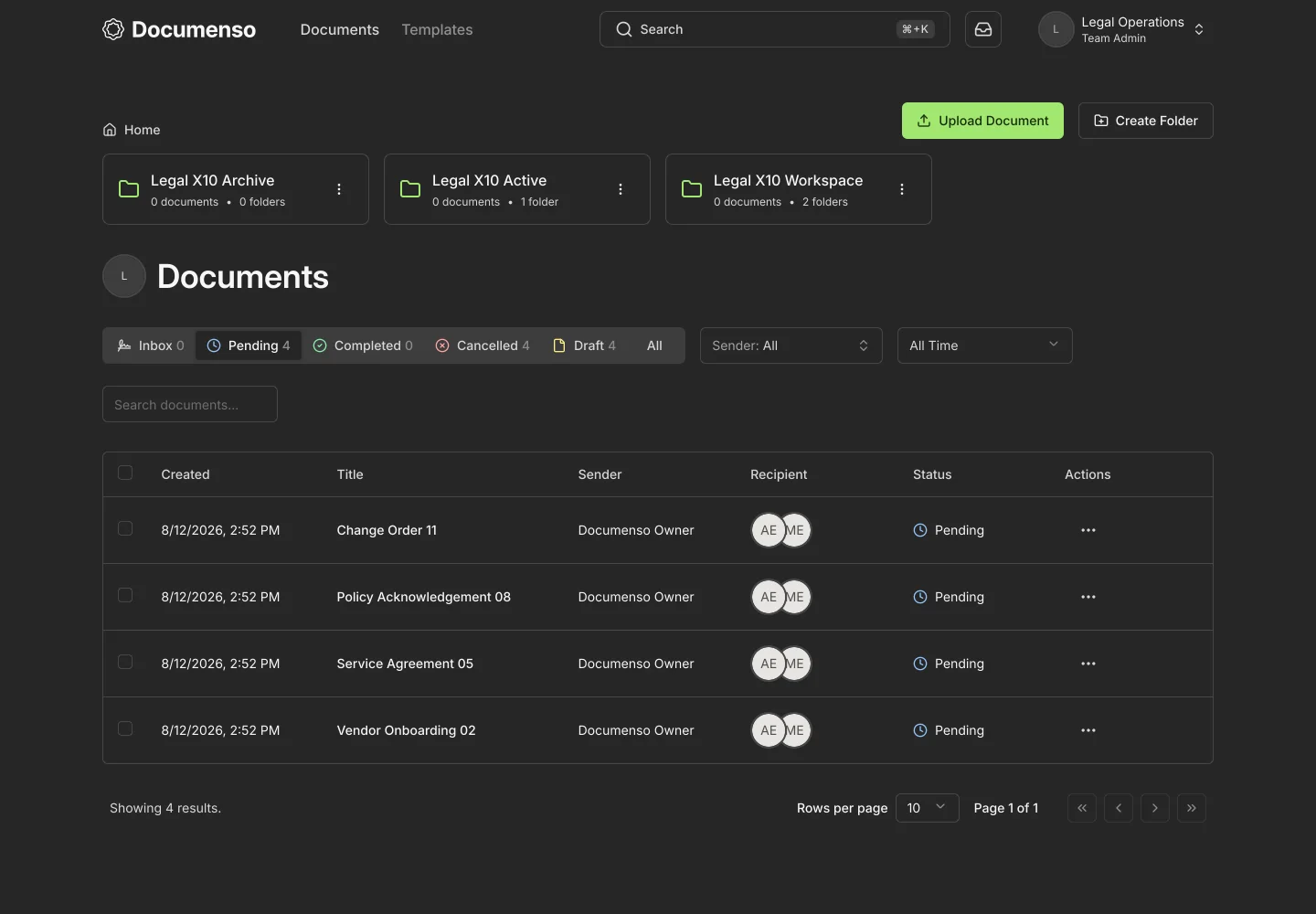Open the inbox icon button
Image resolution: width=1316 pixels, height=914 pixels.
pos(983,29)
